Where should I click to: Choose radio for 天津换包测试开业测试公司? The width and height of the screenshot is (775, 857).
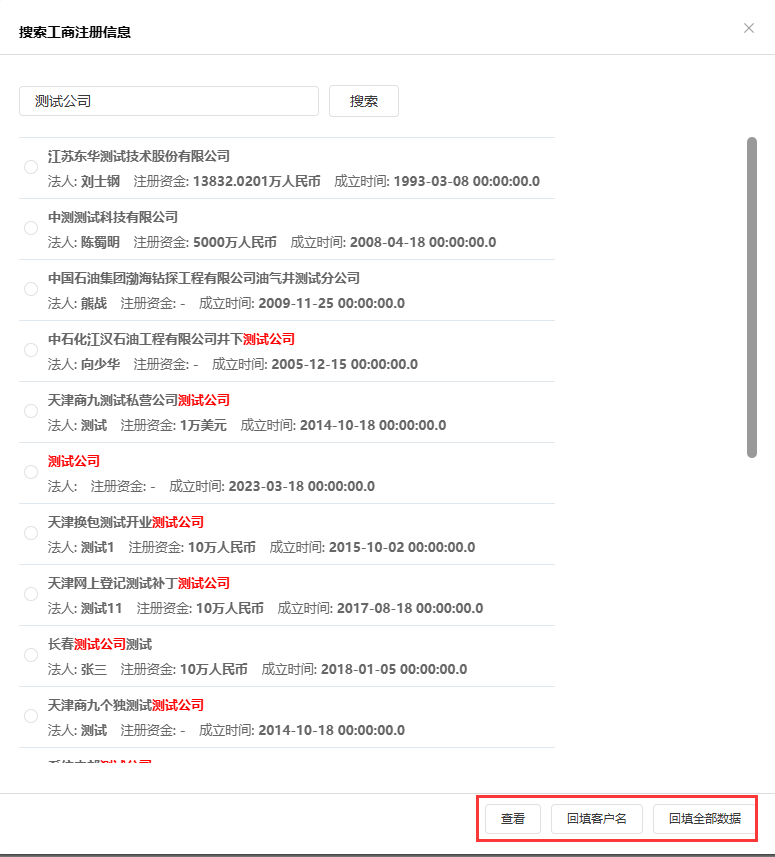pyautogui.click(x=31, y=534)
